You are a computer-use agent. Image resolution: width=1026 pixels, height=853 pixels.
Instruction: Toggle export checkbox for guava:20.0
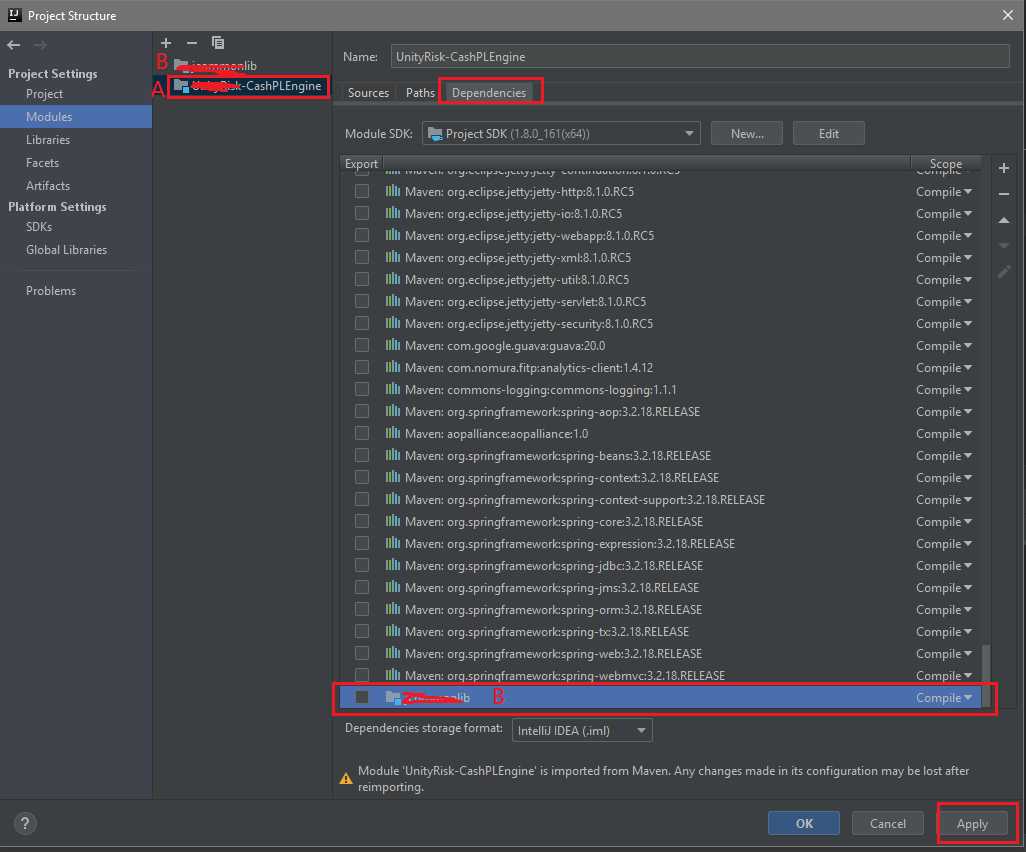click(362, 345)
